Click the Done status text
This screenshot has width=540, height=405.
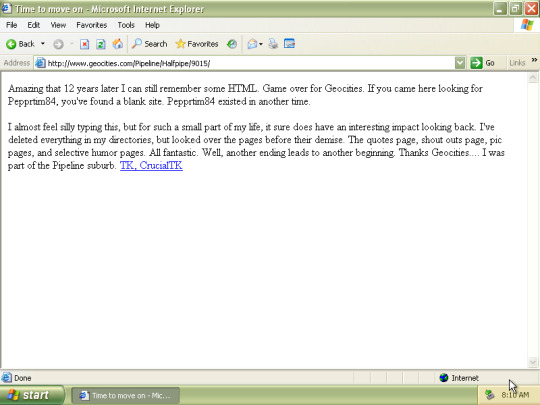click(23, 378)
